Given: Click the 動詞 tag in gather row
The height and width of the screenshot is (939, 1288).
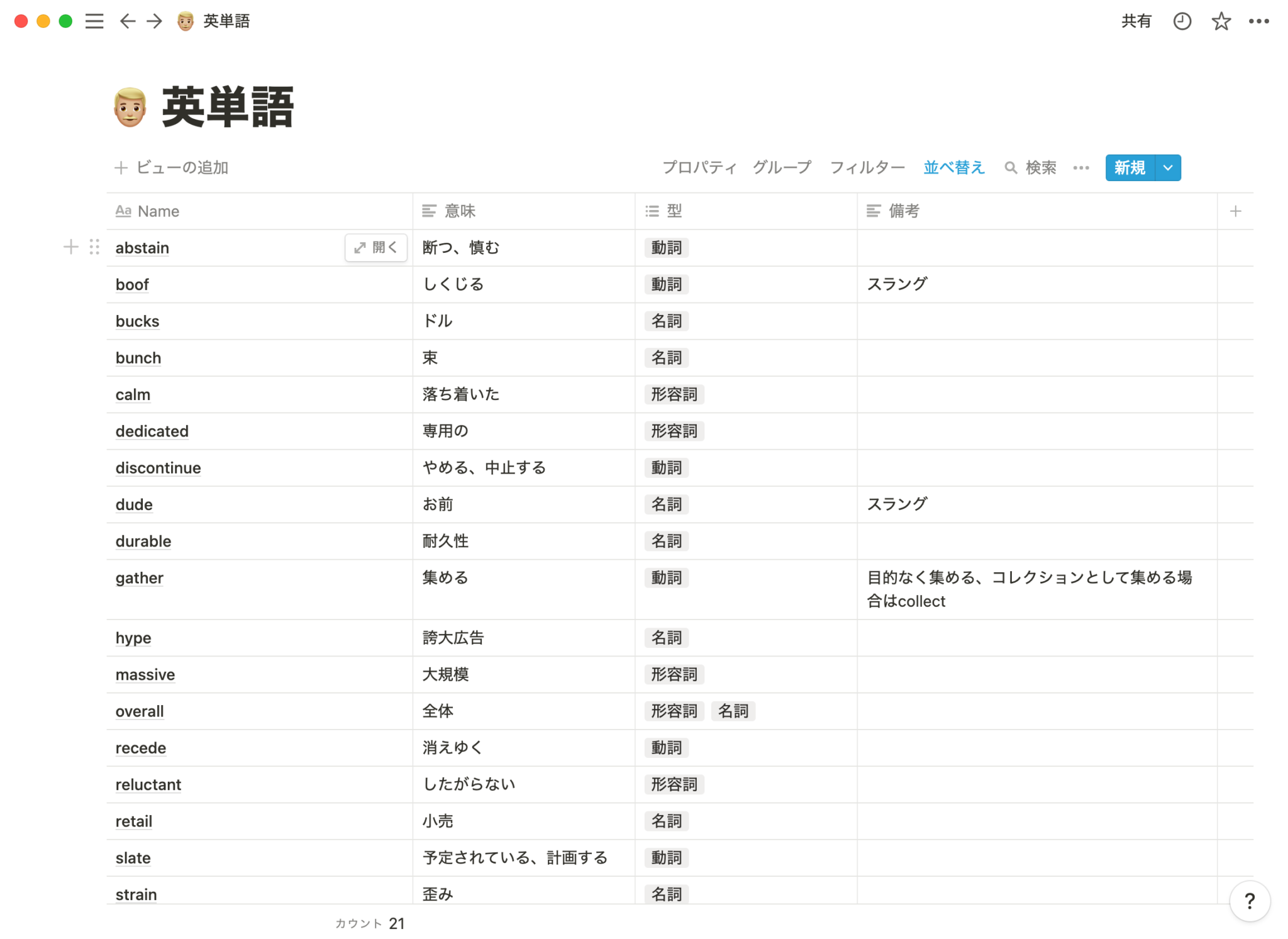Looking at the screenshot, I should [666, 578].
